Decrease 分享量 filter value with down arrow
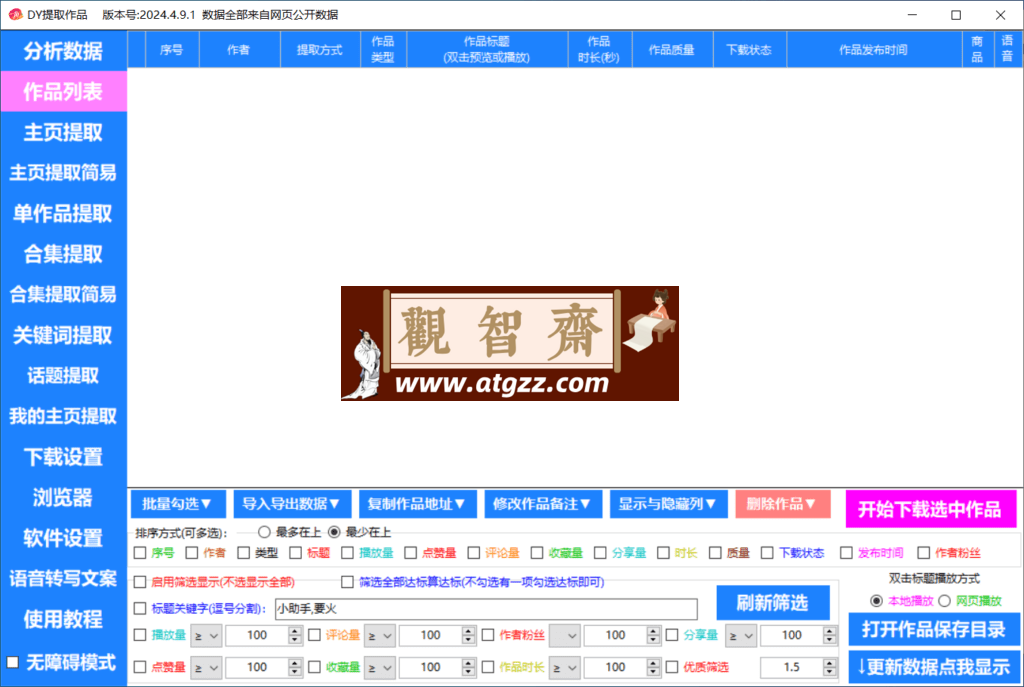Screen dimensions: 1024x687 pyautogui.click(x=829, y=640)
